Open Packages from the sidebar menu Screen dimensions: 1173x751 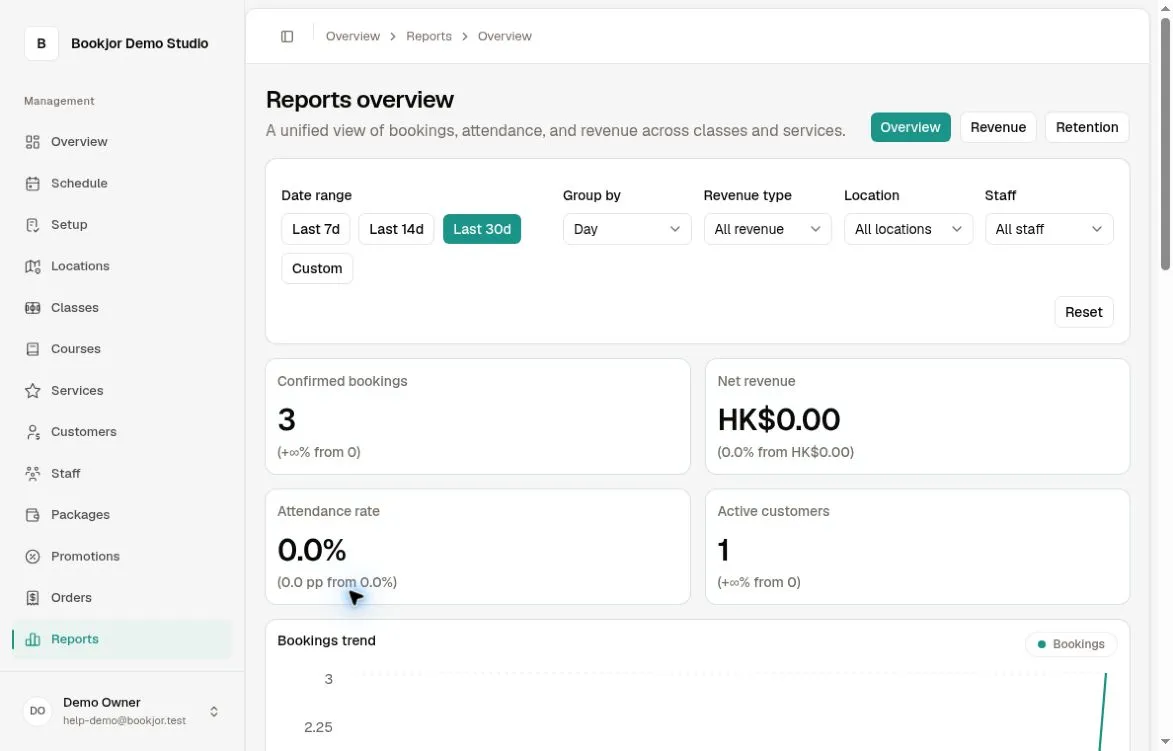click(x=121, y=515)
